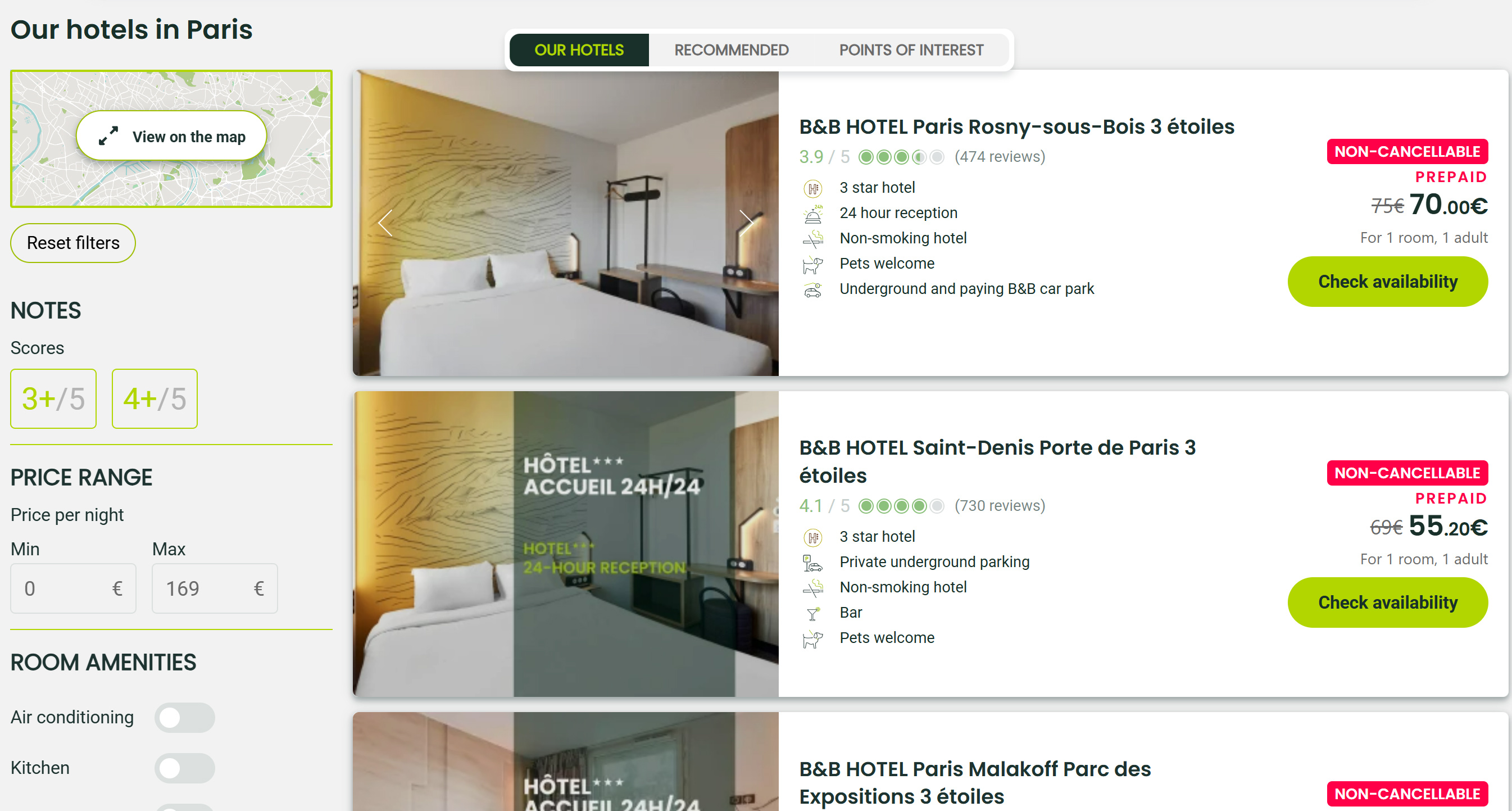Select the 3+/5 score filter

53,398
